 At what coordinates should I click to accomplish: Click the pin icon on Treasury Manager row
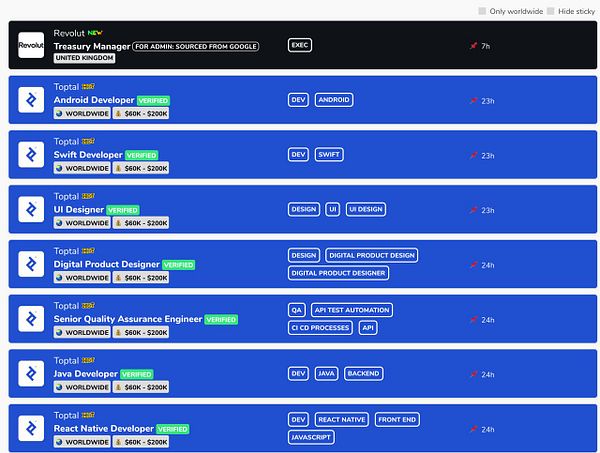click(473, 46)
